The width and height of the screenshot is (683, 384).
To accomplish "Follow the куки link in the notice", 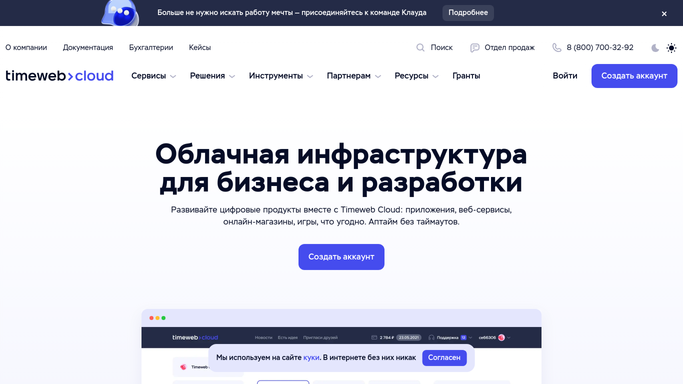I will [311, 357].
